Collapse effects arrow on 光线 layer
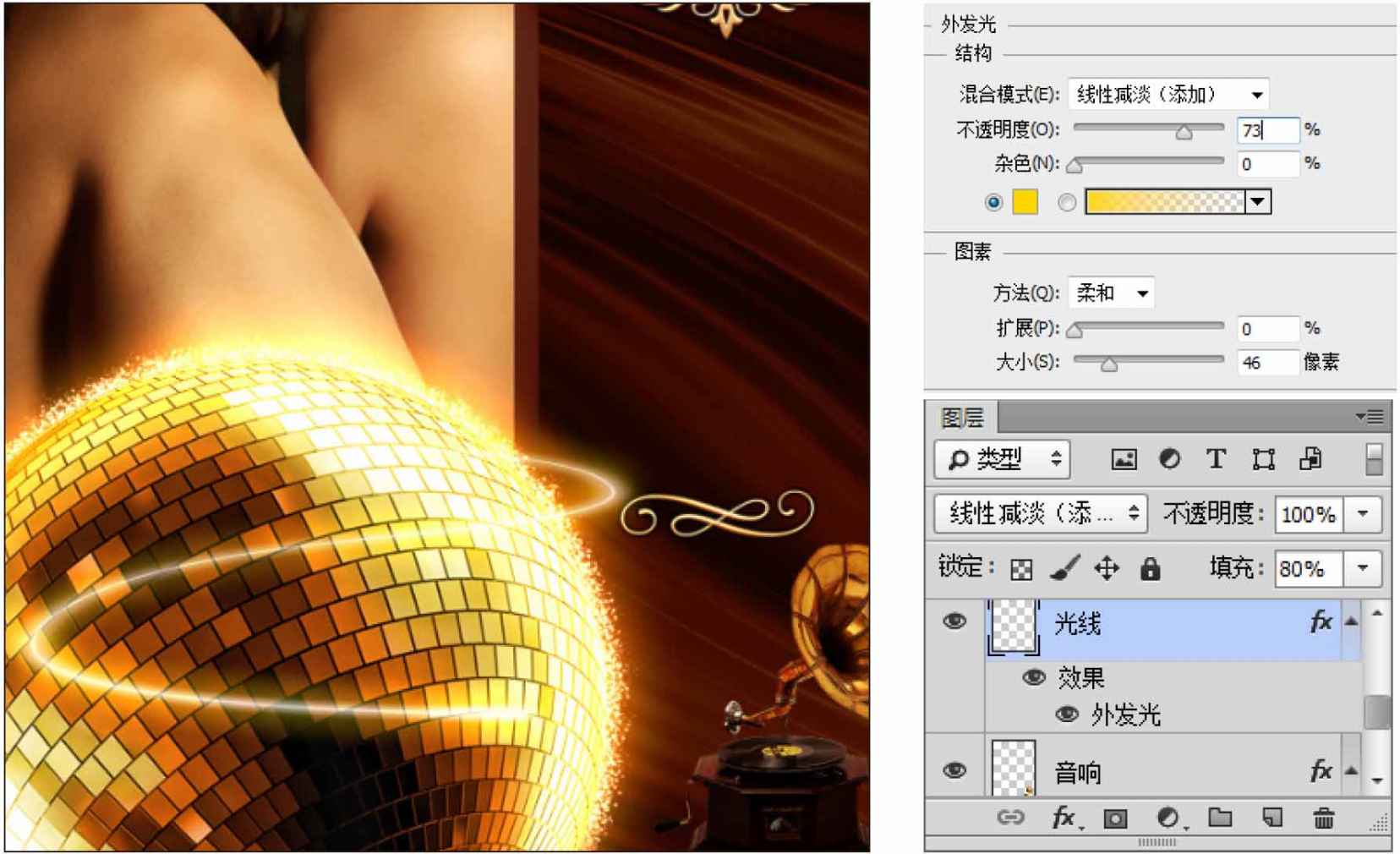 (1352, 621)
